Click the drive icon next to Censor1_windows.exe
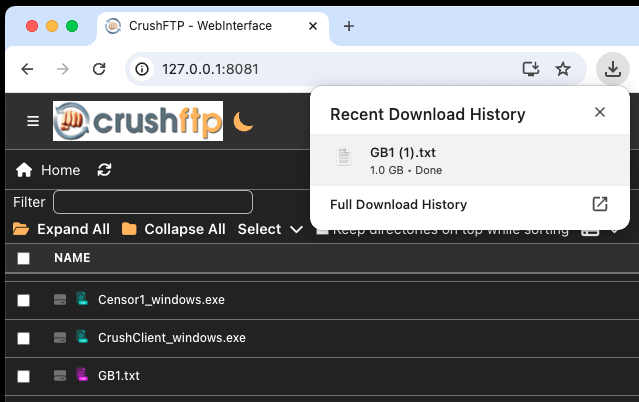The height and width of the screenshot is (402, 639). [60, 300]
